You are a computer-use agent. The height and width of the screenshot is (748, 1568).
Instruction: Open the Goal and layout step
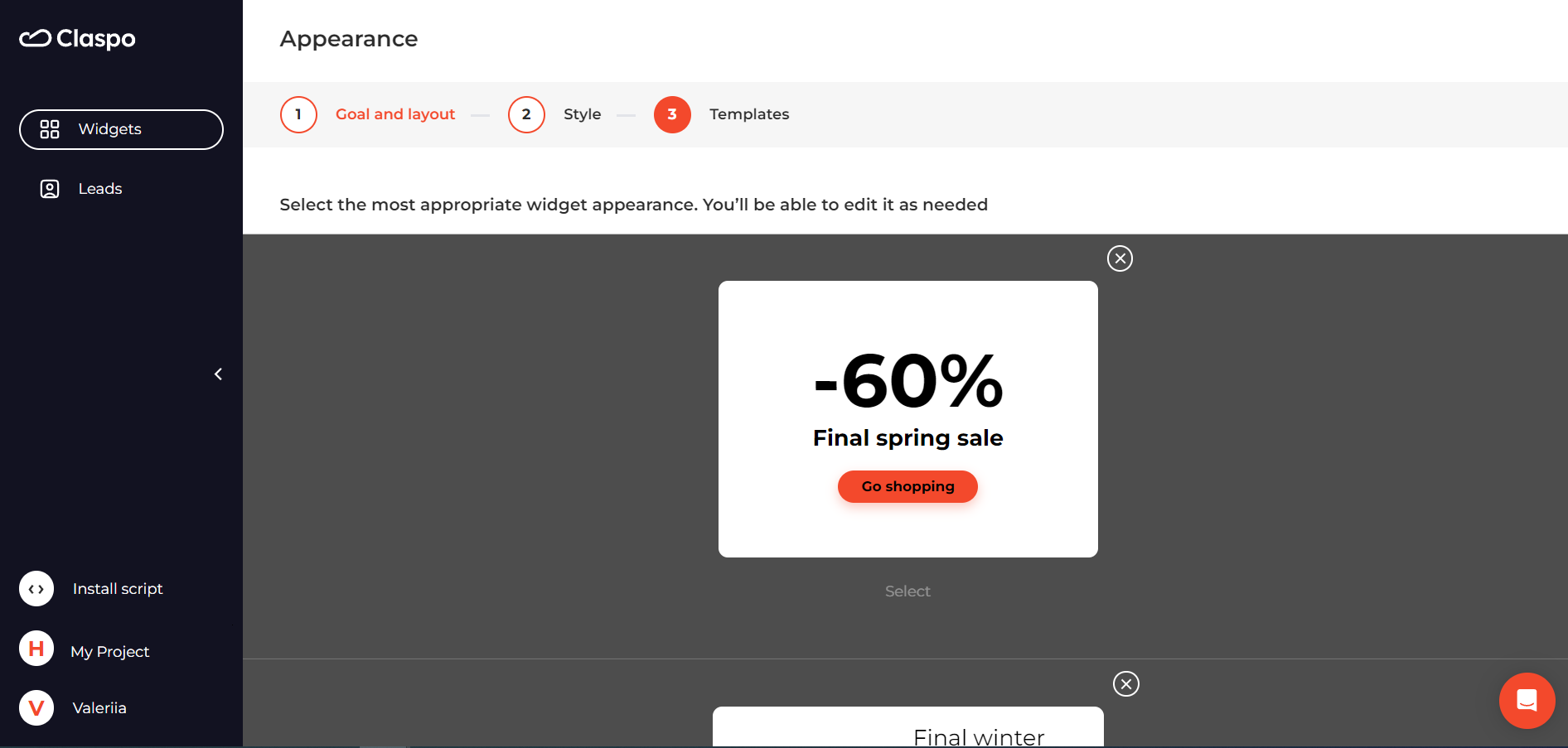pyautogui.click(x=395, y=114)
